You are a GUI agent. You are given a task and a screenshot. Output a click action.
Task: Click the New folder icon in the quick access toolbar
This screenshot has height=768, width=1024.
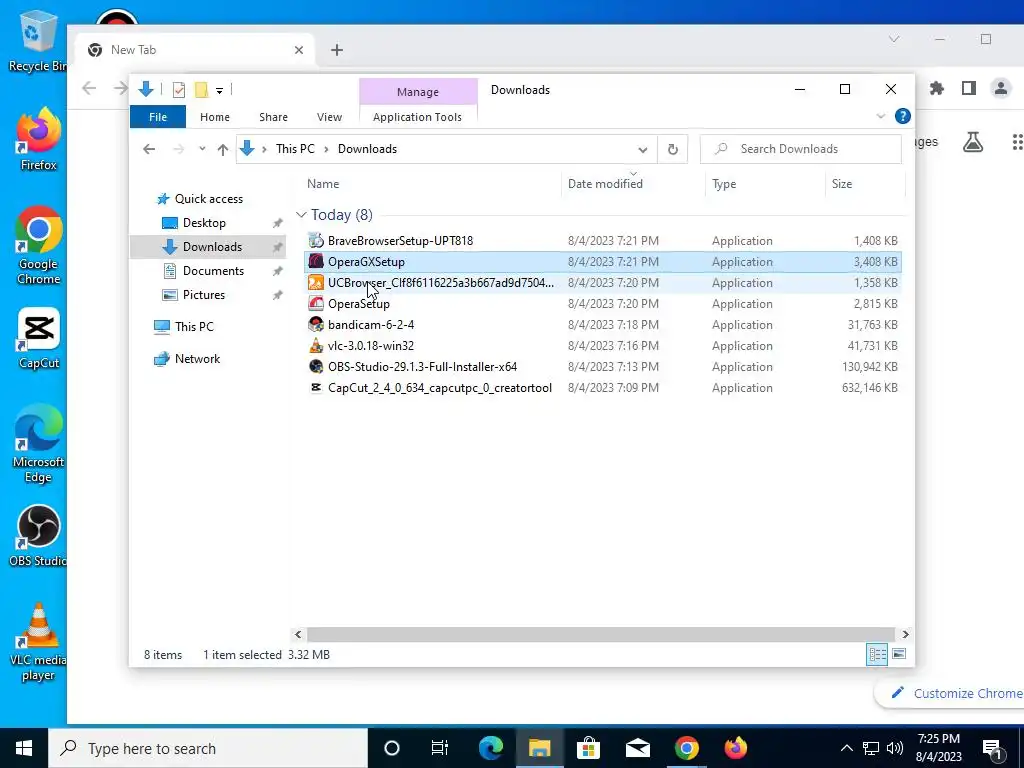pyautogui.click(x=202, y=90)
